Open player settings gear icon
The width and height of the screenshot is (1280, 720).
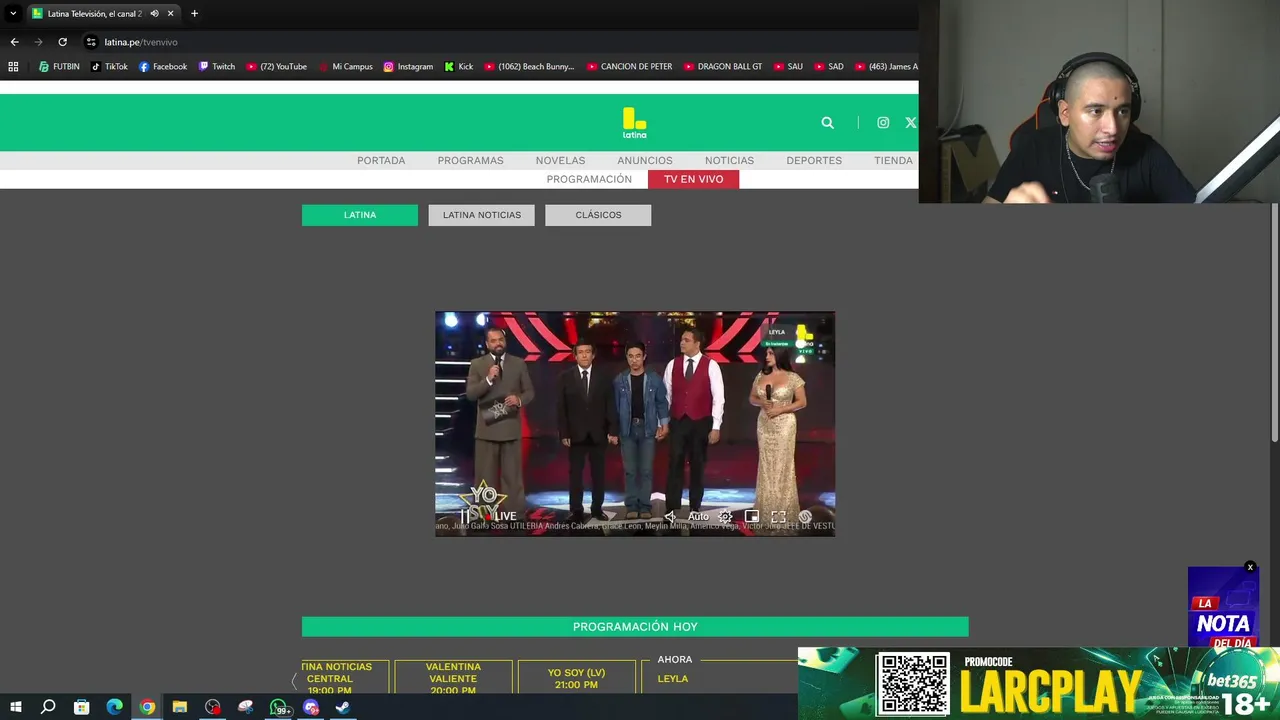tap(725, 516)
